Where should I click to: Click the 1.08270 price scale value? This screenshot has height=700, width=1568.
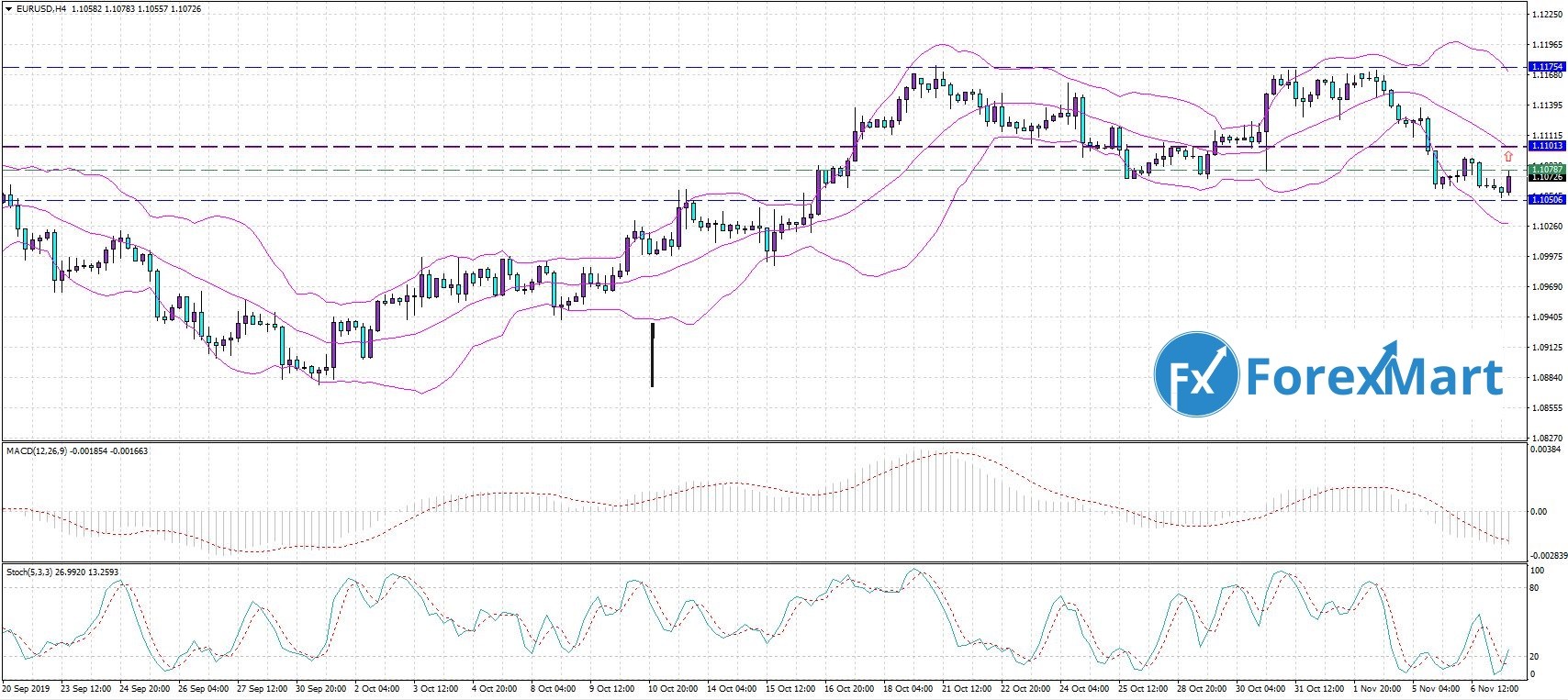(x=1546, y=438)
